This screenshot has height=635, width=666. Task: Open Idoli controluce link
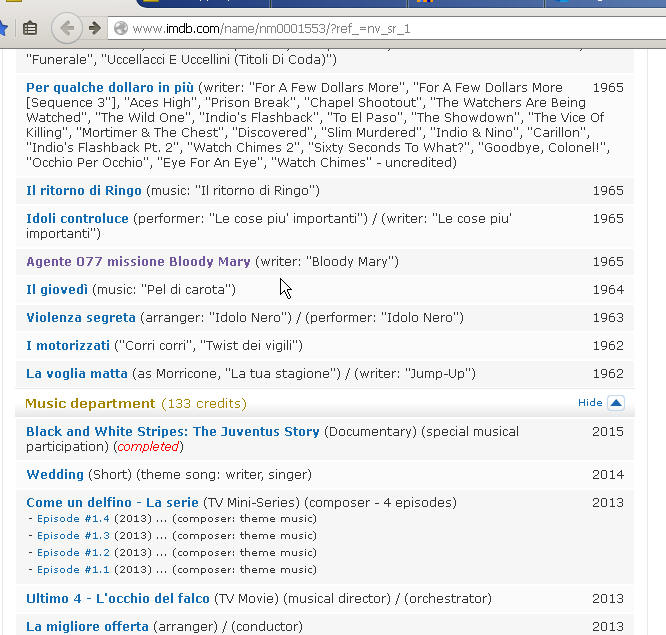click(77, 218)
